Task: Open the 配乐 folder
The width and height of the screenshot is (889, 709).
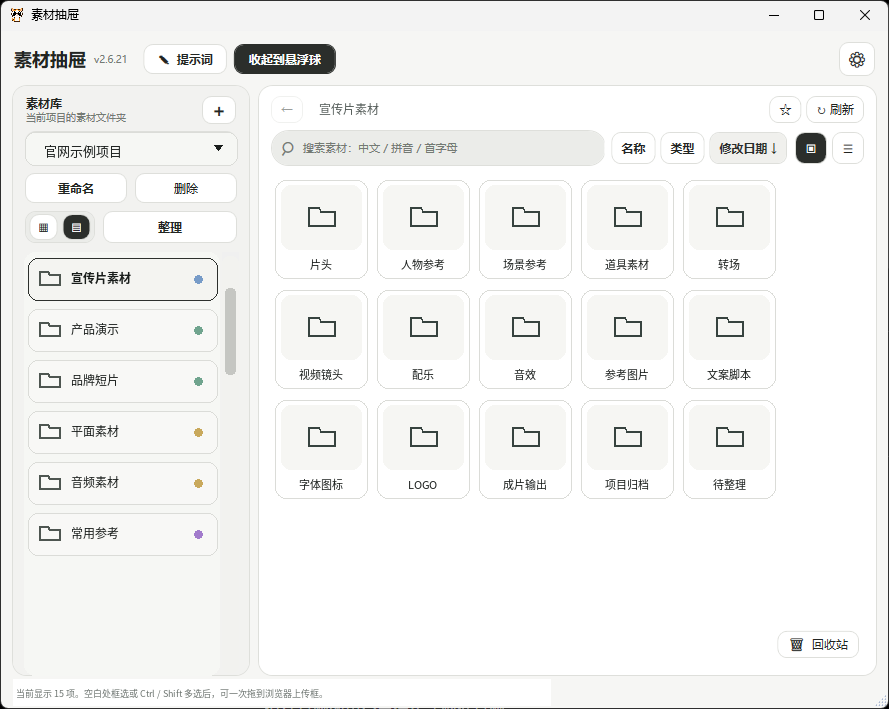Action: coord(424,339)
